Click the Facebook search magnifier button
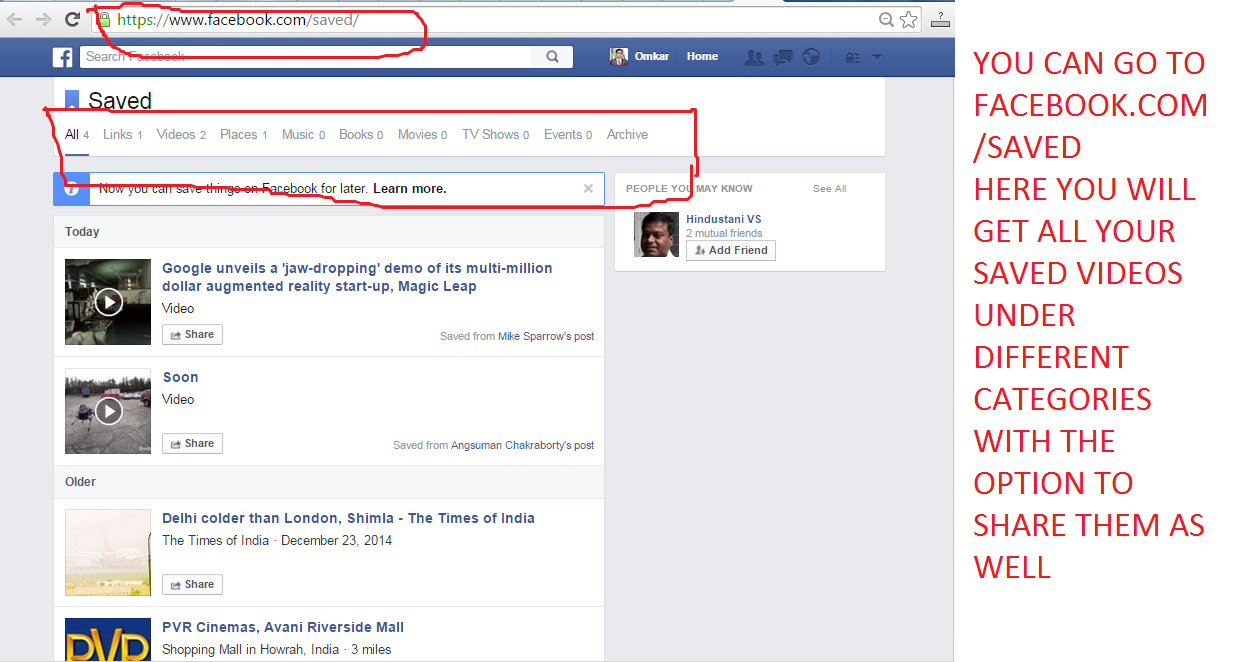The image size is (1240, 662). pos(552,57)
